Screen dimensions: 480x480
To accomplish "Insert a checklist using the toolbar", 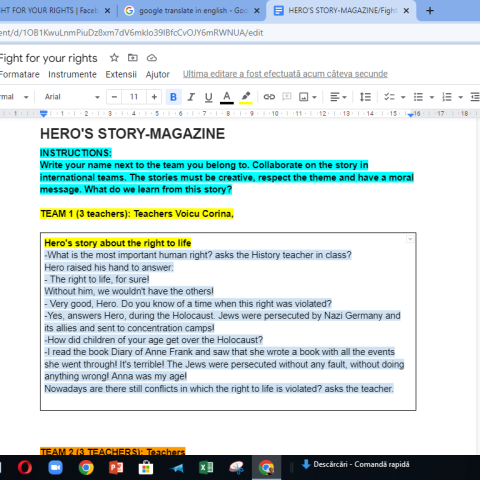I will pos(389,97).
